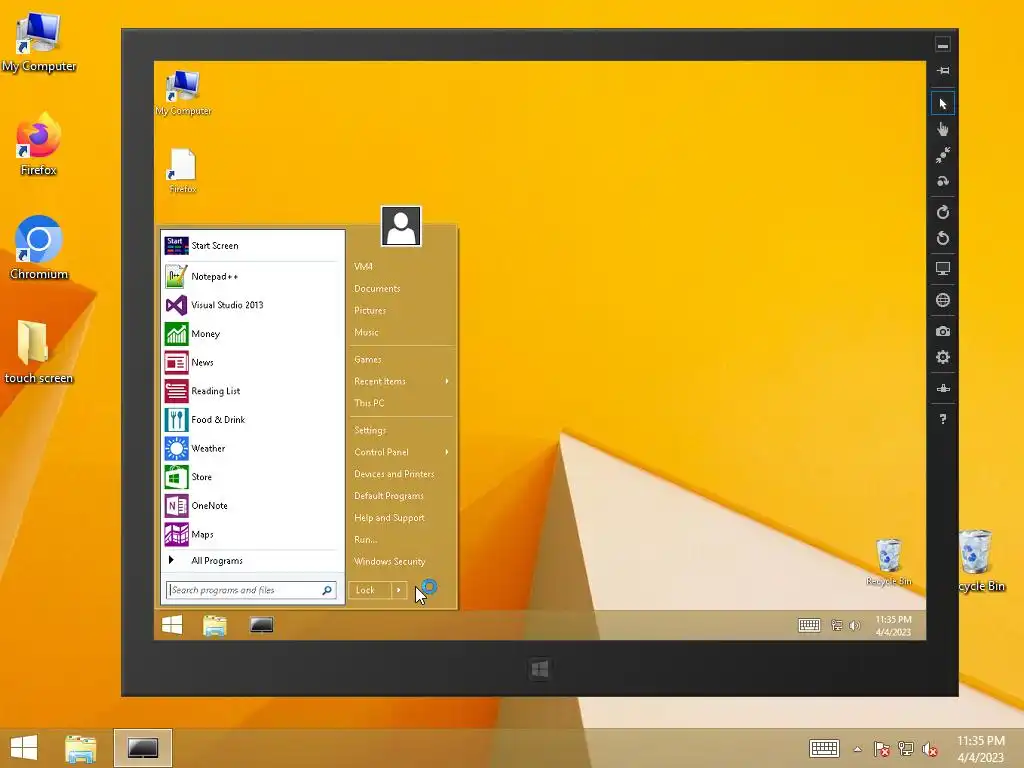The width and height of the screenshot is (1024, 768).
Task: Select the host touch screen folder
Action: coord(39,351)
